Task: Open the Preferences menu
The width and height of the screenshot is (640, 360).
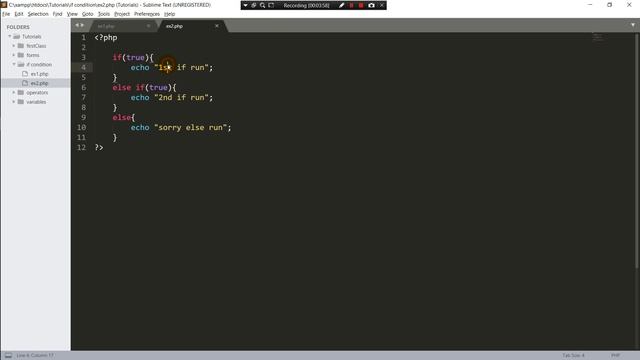Action: tap(147, 14)
